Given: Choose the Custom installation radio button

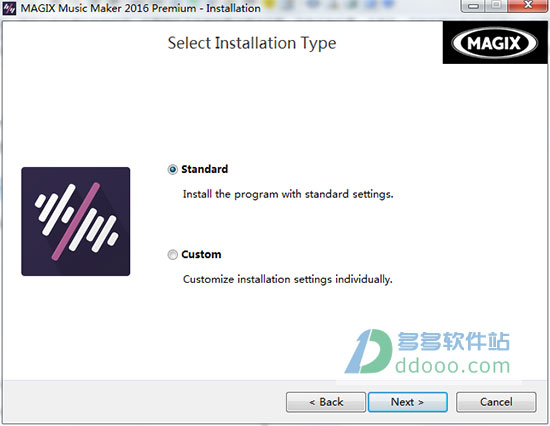Looking at the screenshot, I should [172, 255].
